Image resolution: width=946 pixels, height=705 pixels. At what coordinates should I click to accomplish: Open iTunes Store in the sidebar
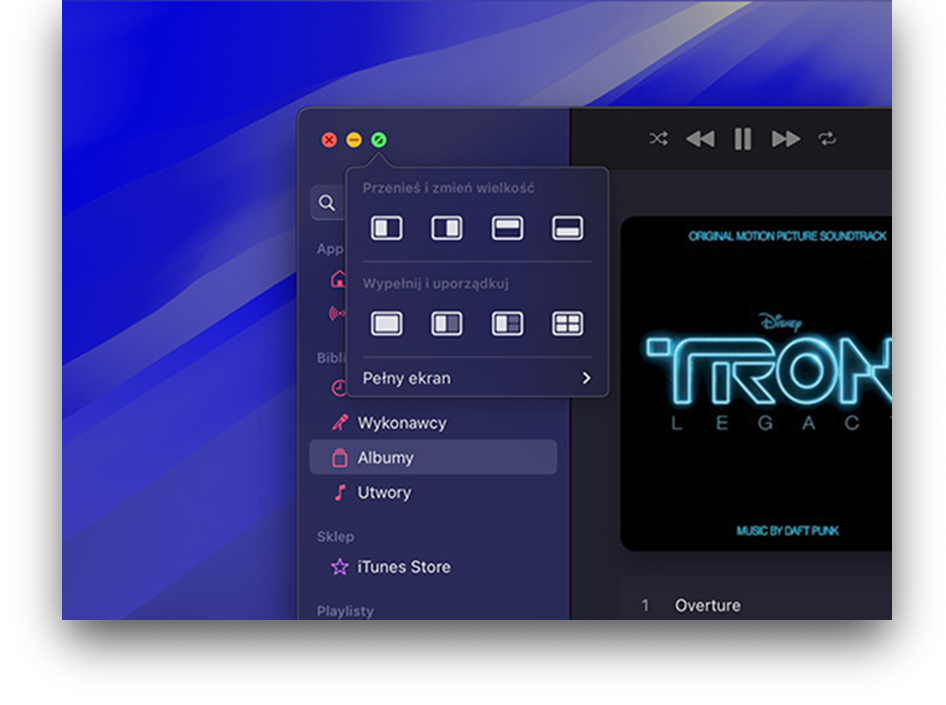point(433,567)
